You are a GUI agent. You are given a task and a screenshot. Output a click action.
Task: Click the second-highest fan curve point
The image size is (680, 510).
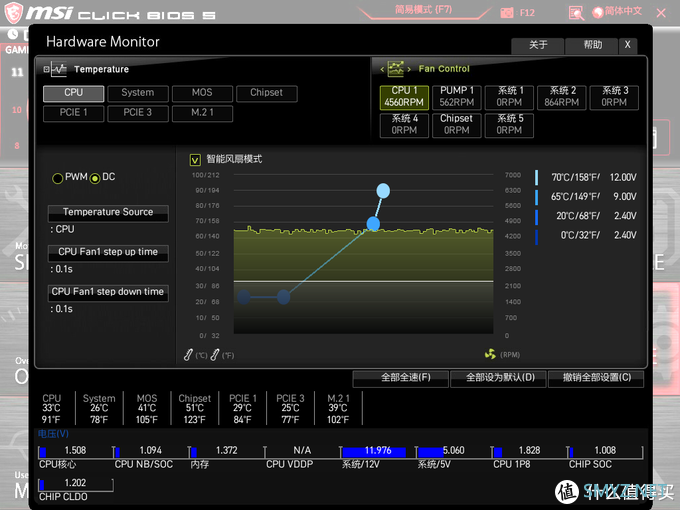coord(373,224)
